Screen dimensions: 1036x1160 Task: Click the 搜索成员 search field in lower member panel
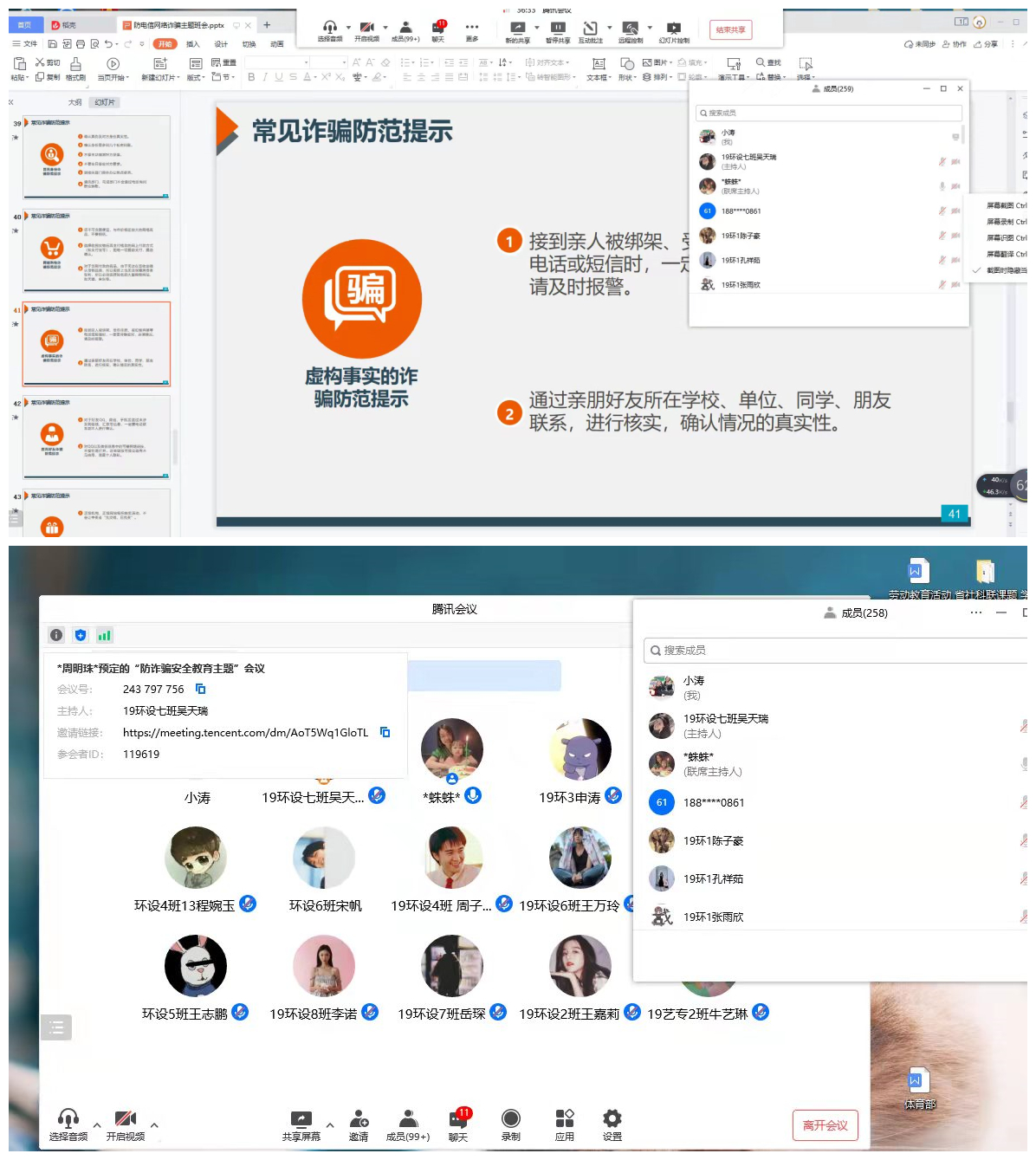coord(832,651)
